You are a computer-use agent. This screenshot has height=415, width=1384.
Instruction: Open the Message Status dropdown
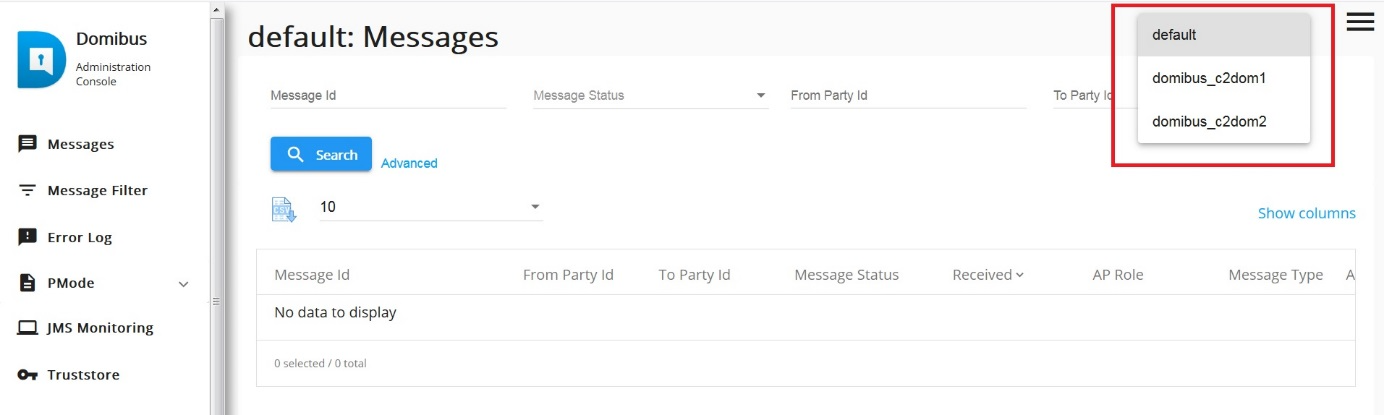coord(650,96)
